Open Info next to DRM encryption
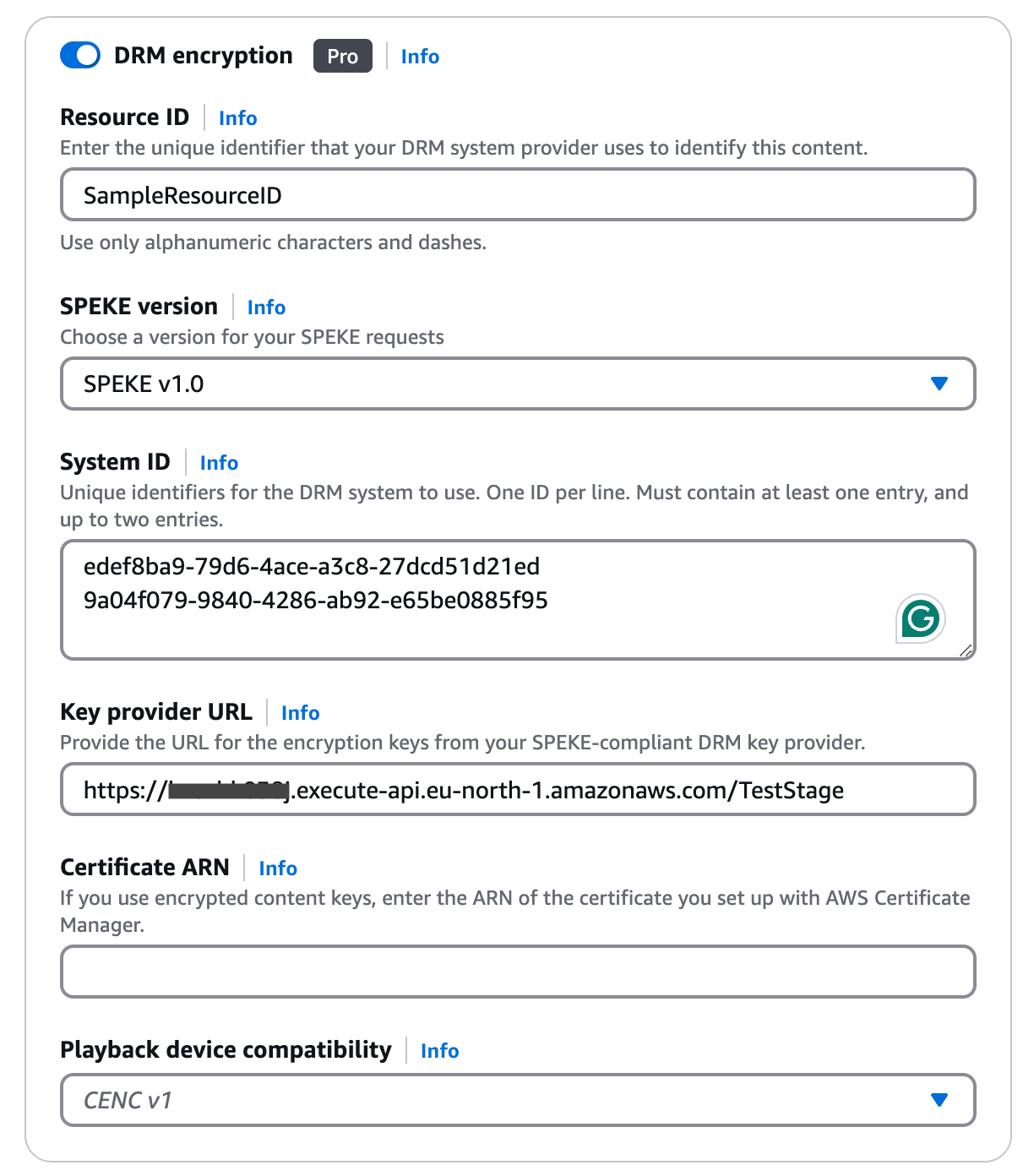The height and width of the screenshot is (1176, 1034). pos(420,56)
